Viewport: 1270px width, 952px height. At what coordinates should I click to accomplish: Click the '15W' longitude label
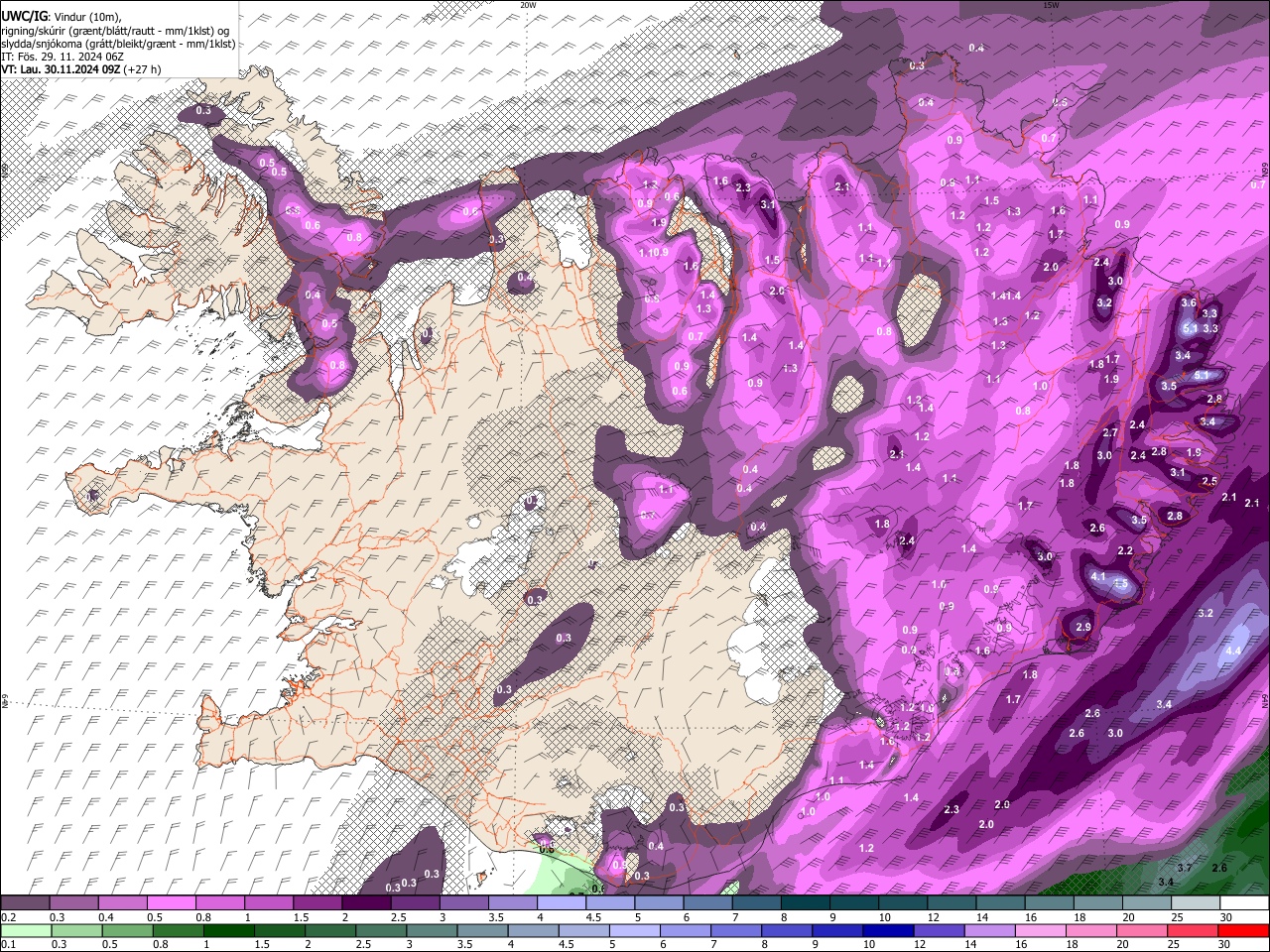(x=1051, y=5)
